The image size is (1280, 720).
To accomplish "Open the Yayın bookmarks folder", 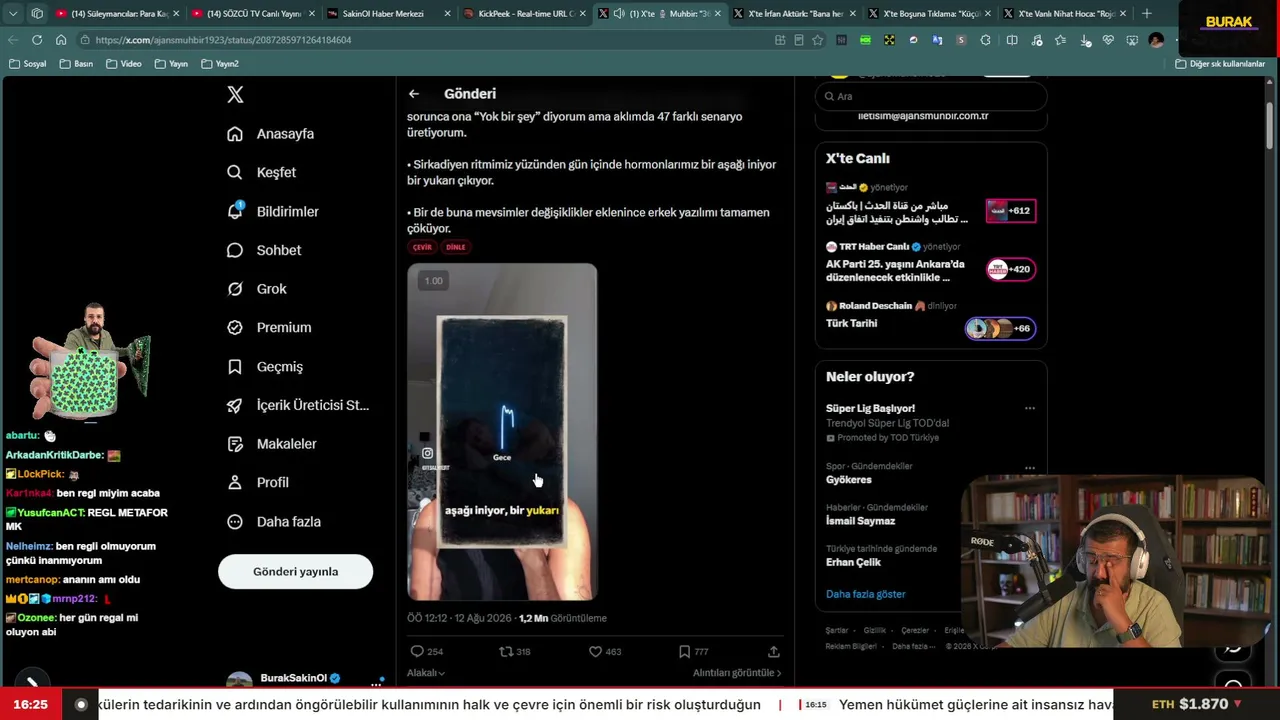I will 171,64.
